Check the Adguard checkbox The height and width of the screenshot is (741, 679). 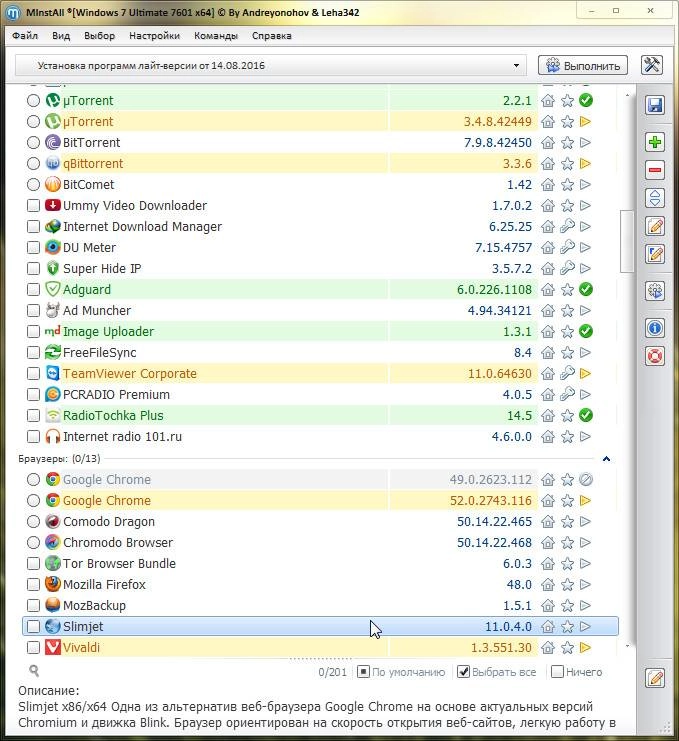33,290
